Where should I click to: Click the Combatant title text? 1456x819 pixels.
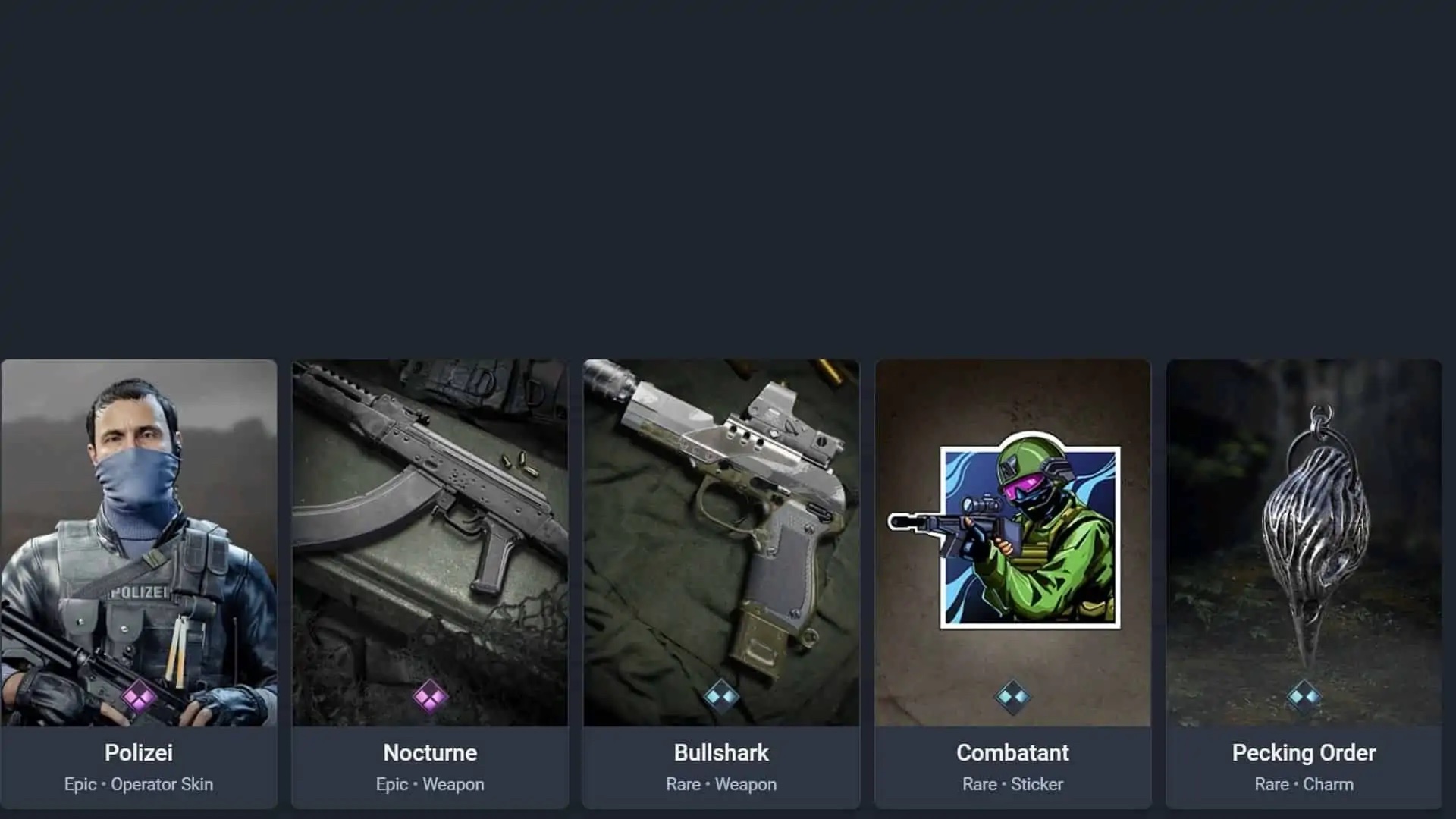pyautogui.click(x=1012, y=752)
